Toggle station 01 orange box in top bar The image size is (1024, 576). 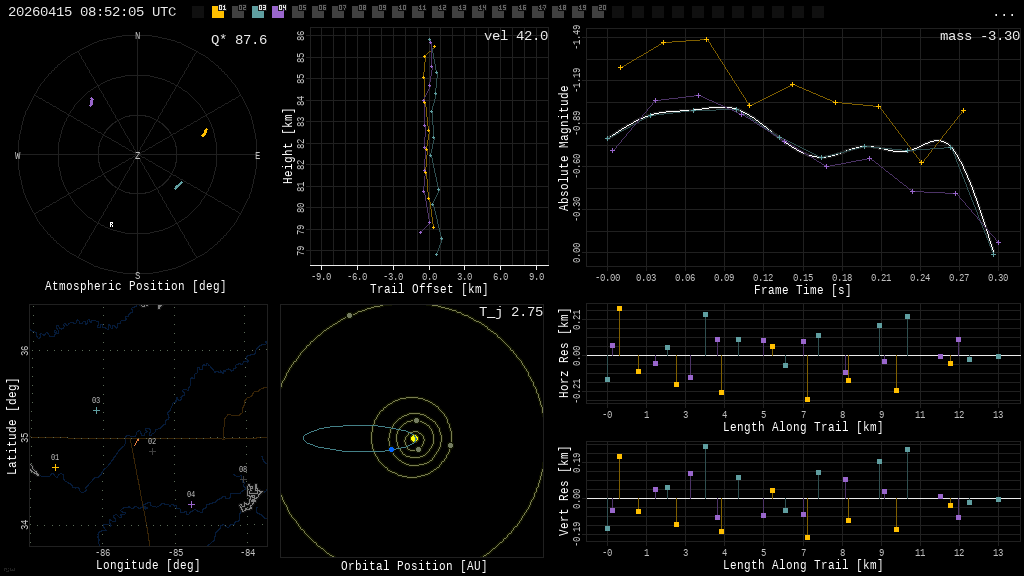click(x=218, y=12)
